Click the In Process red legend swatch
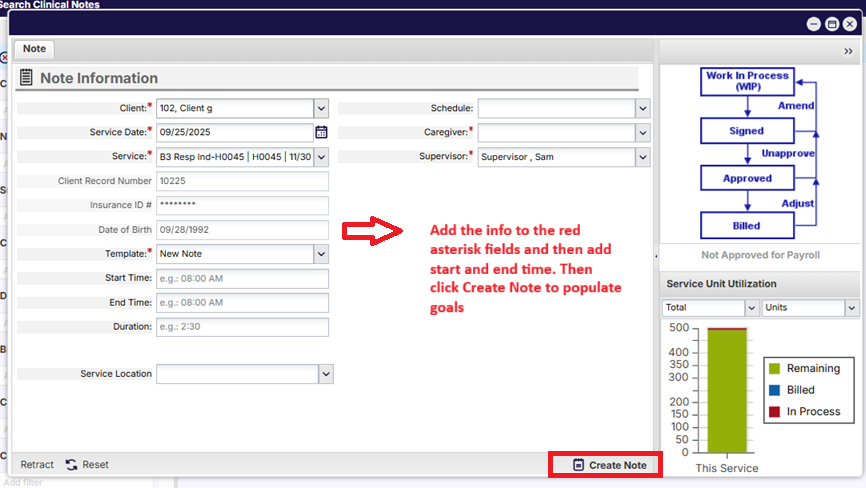 pyautogui.click(x=774, y=411)
